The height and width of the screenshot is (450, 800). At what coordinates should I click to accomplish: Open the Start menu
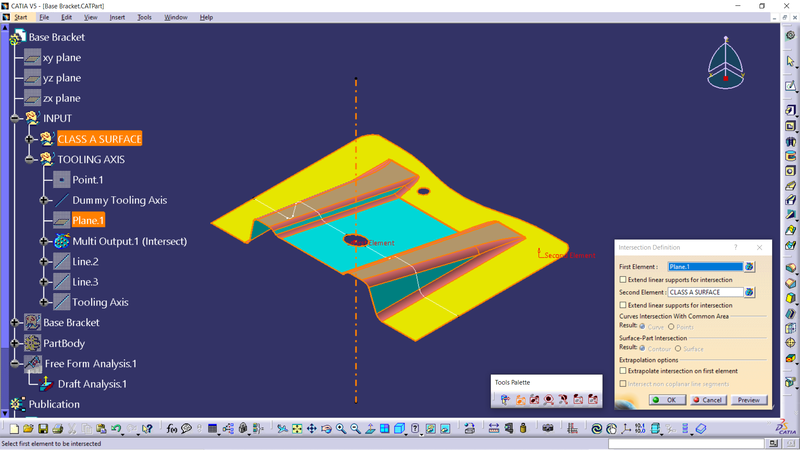[20, 17]
